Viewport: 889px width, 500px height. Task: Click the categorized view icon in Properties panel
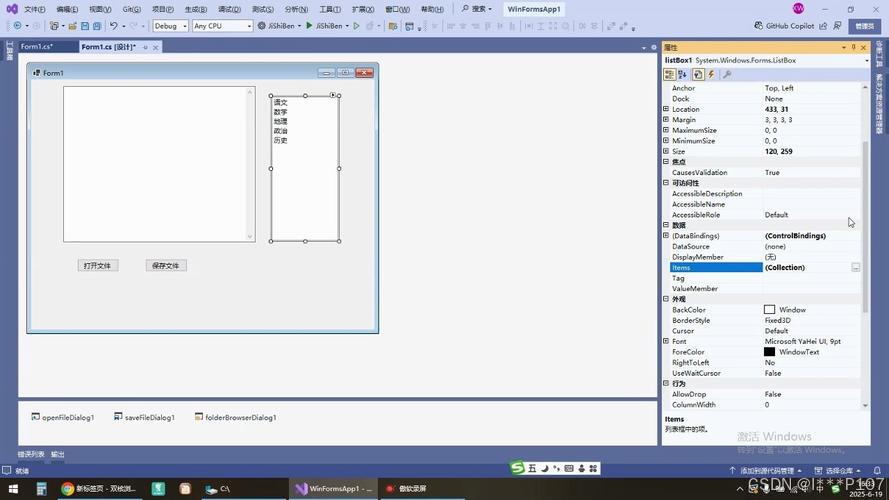(x=670, y=75)
